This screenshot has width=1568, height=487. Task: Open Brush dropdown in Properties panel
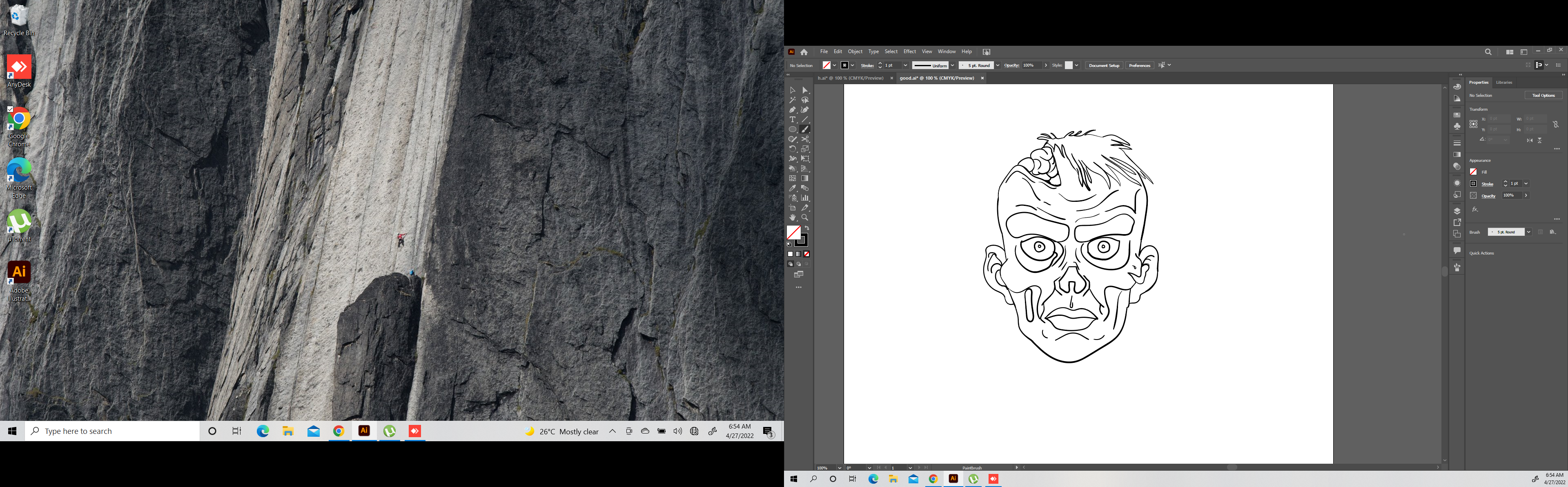pyautogui.click(x=1528, y=232)
